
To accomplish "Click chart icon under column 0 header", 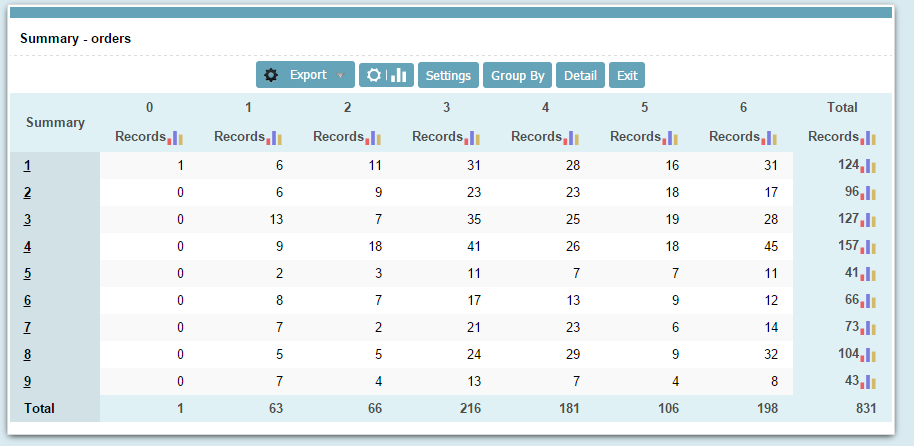I will [174, 138].
